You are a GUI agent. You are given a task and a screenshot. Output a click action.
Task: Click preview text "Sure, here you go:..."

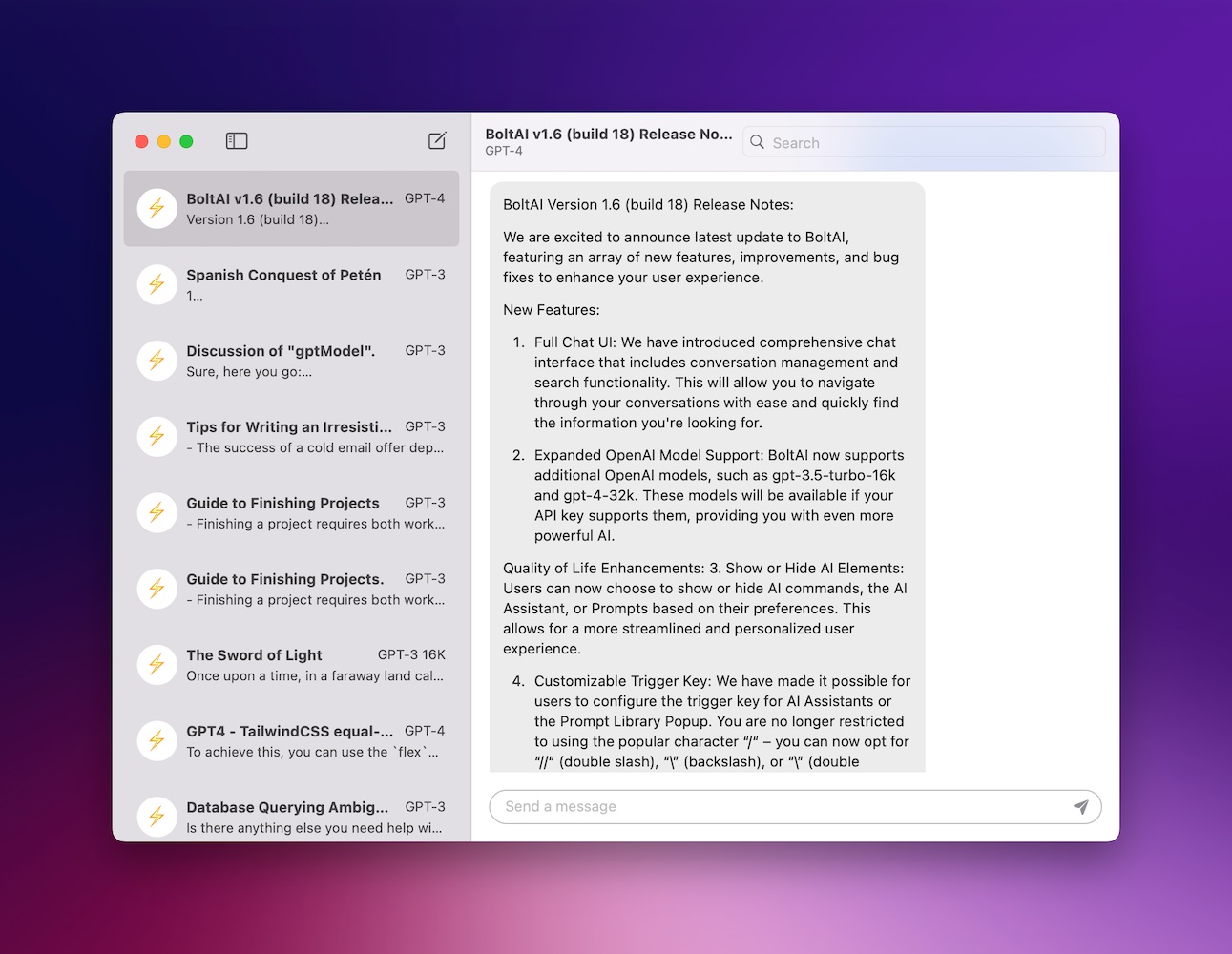[249, 372]
